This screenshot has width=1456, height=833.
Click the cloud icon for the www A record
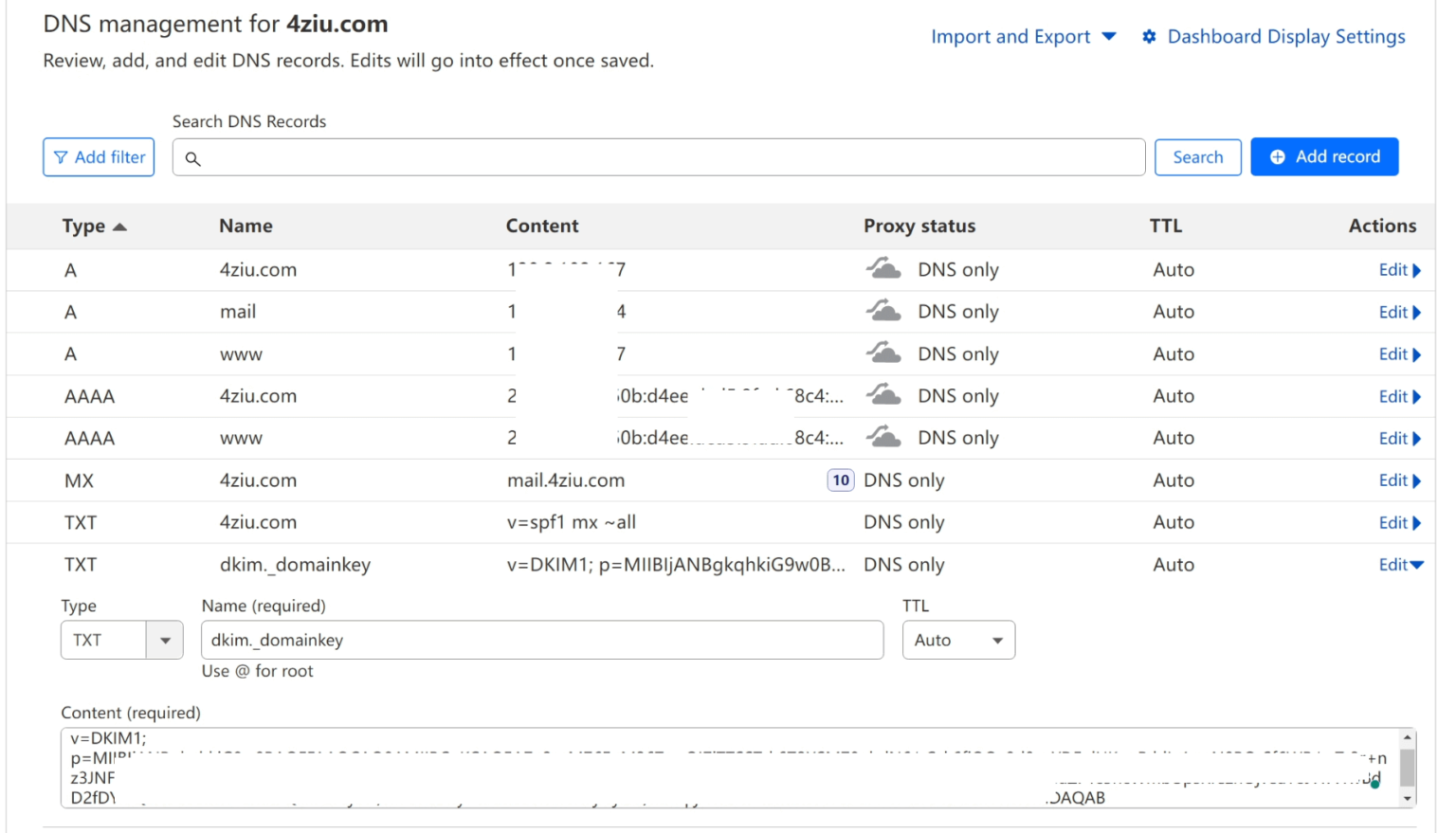pos(883,353)
